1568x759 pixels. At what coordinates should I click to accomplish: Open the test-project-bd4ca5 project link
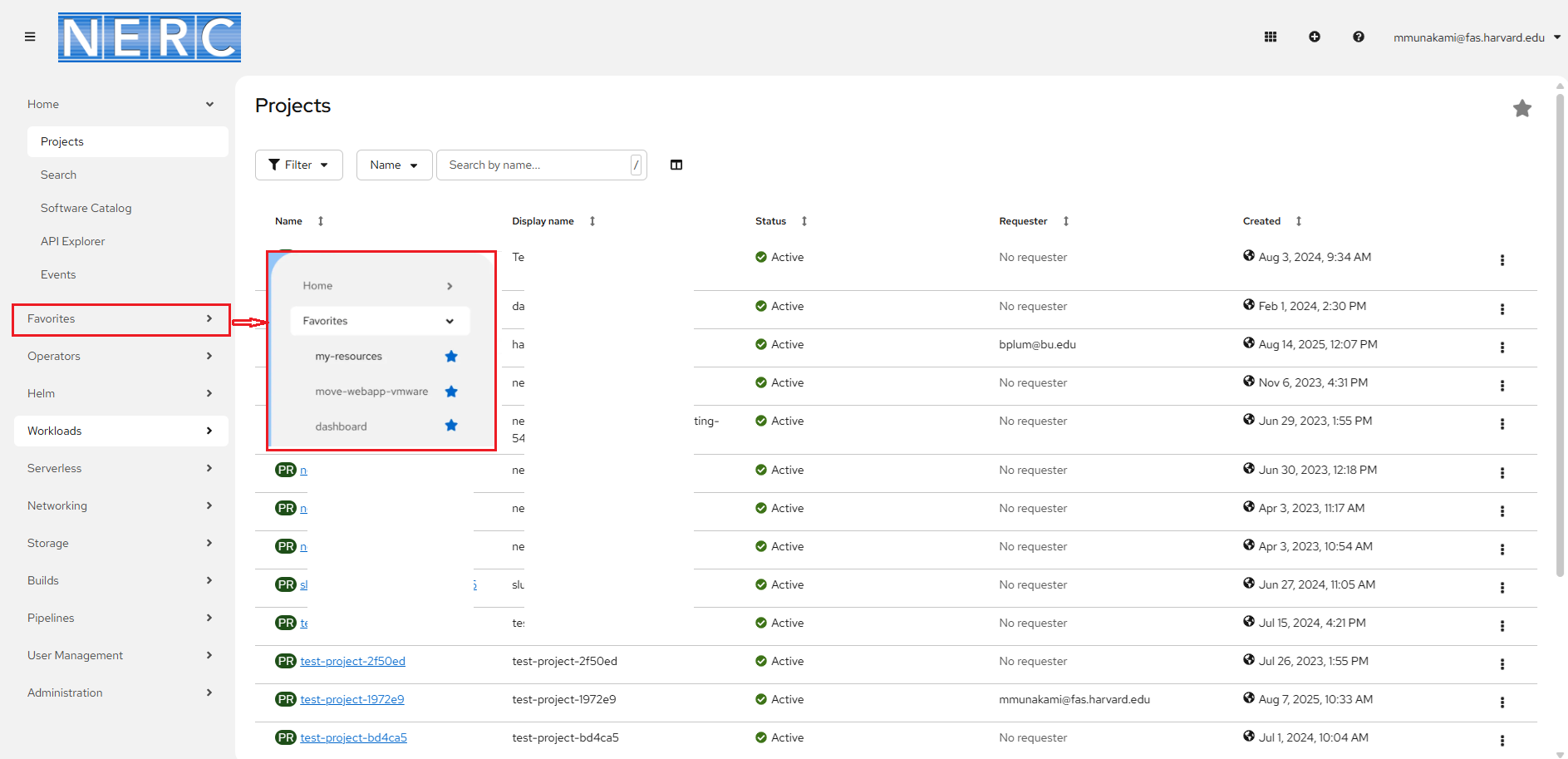[x=353, y=737]
